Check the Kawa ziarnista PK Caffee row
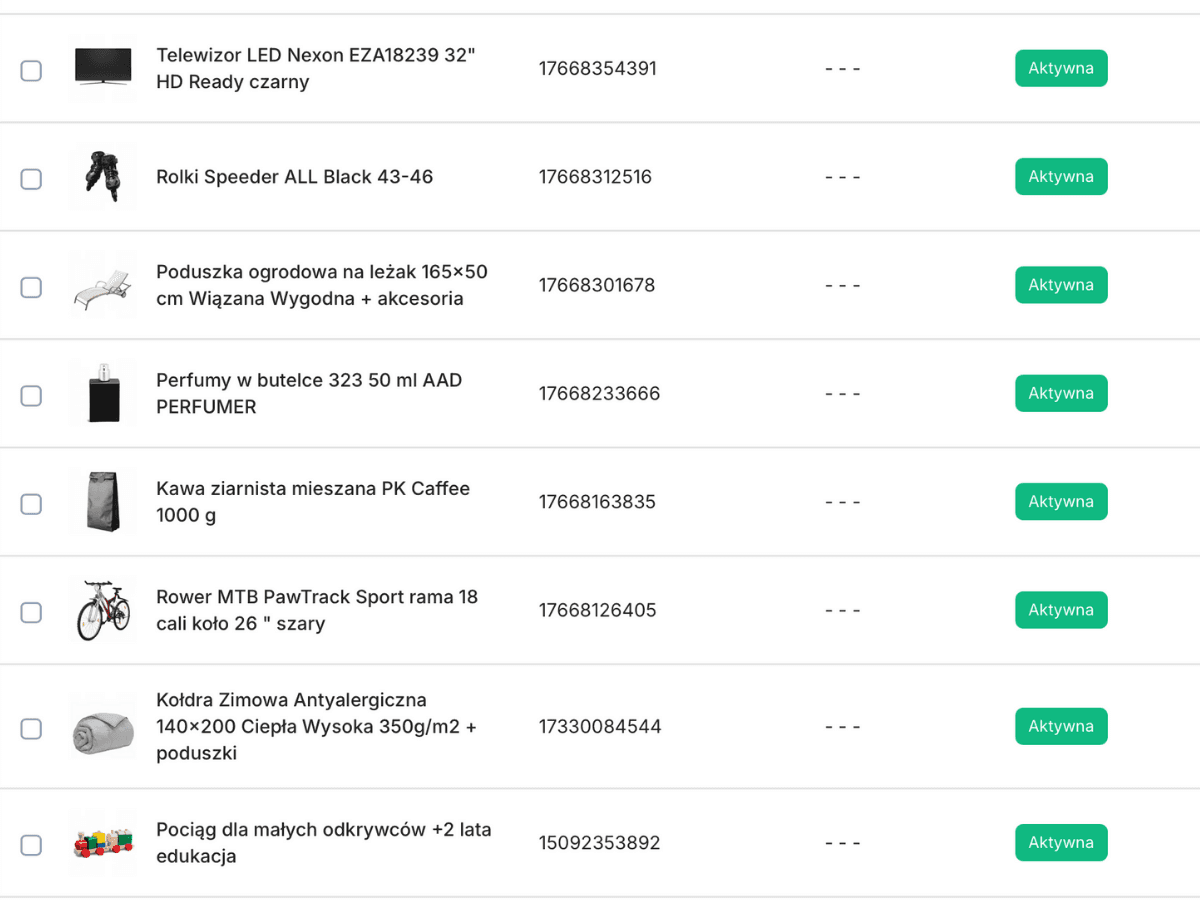1200x900 pixels. pyautogui.click(x=31, y=502)
